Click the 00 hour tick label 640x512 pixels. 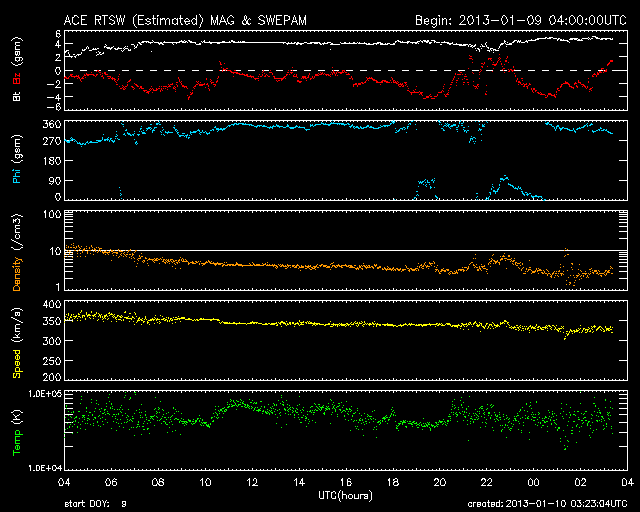click(x=533, y=482)
